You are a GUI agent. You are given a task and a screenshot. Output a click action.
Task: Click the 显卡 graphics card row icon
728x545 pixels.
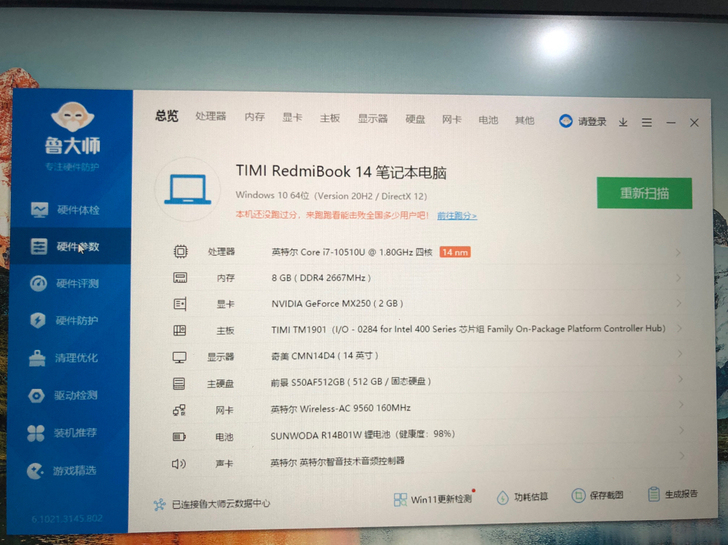coord(180,304)
